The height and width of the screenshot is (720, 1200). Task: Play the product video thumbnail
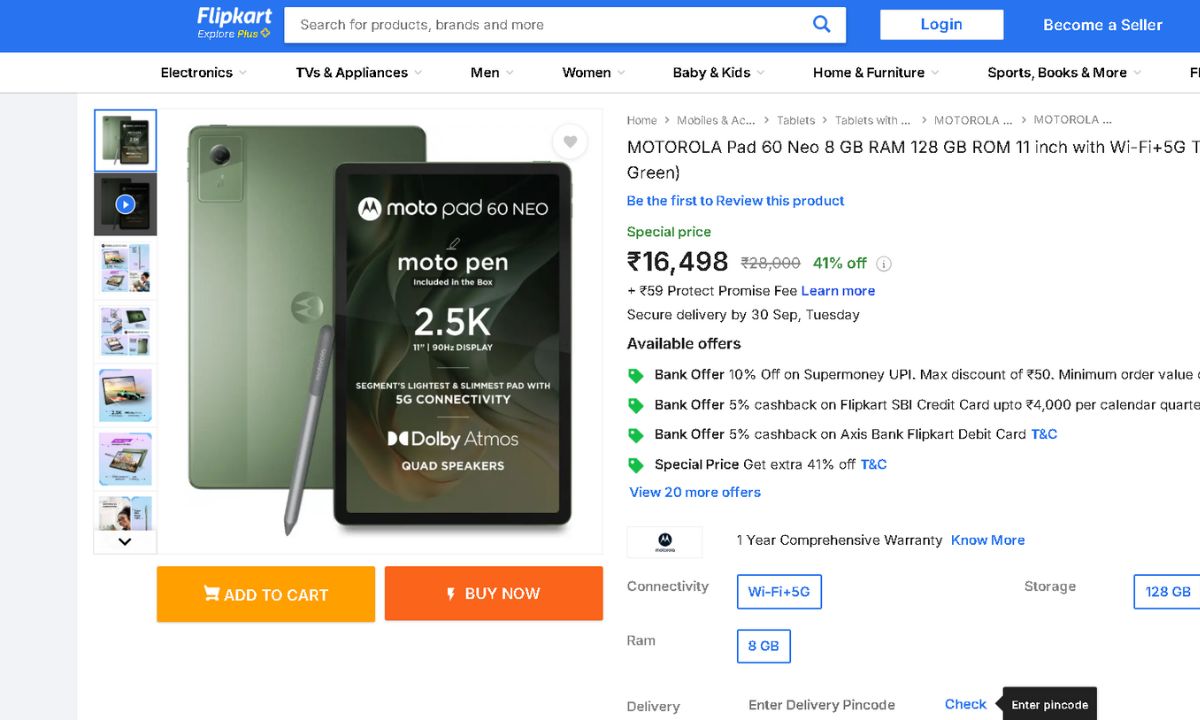tap(125, 204)
